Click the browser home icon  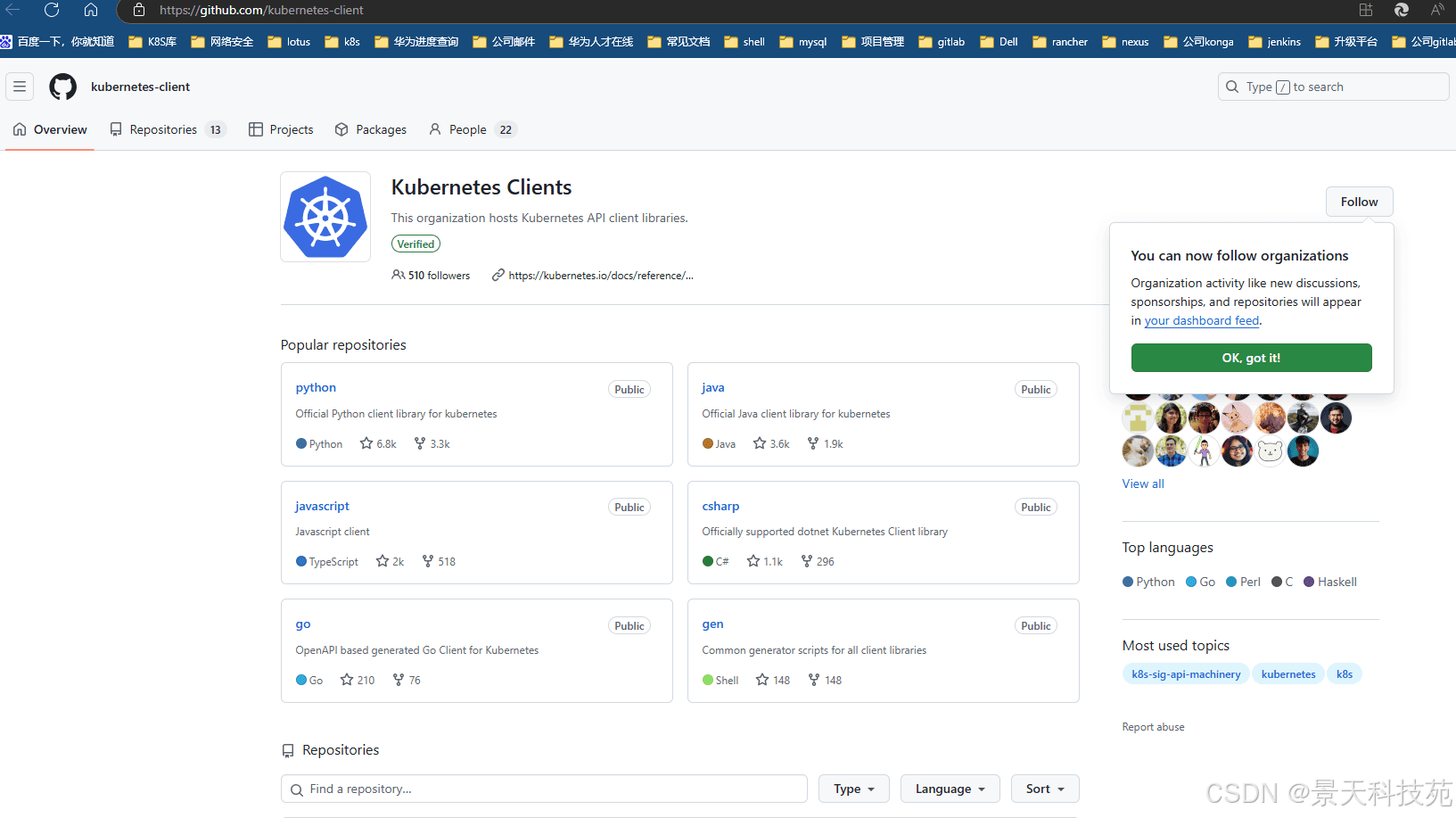click(91, 10)
